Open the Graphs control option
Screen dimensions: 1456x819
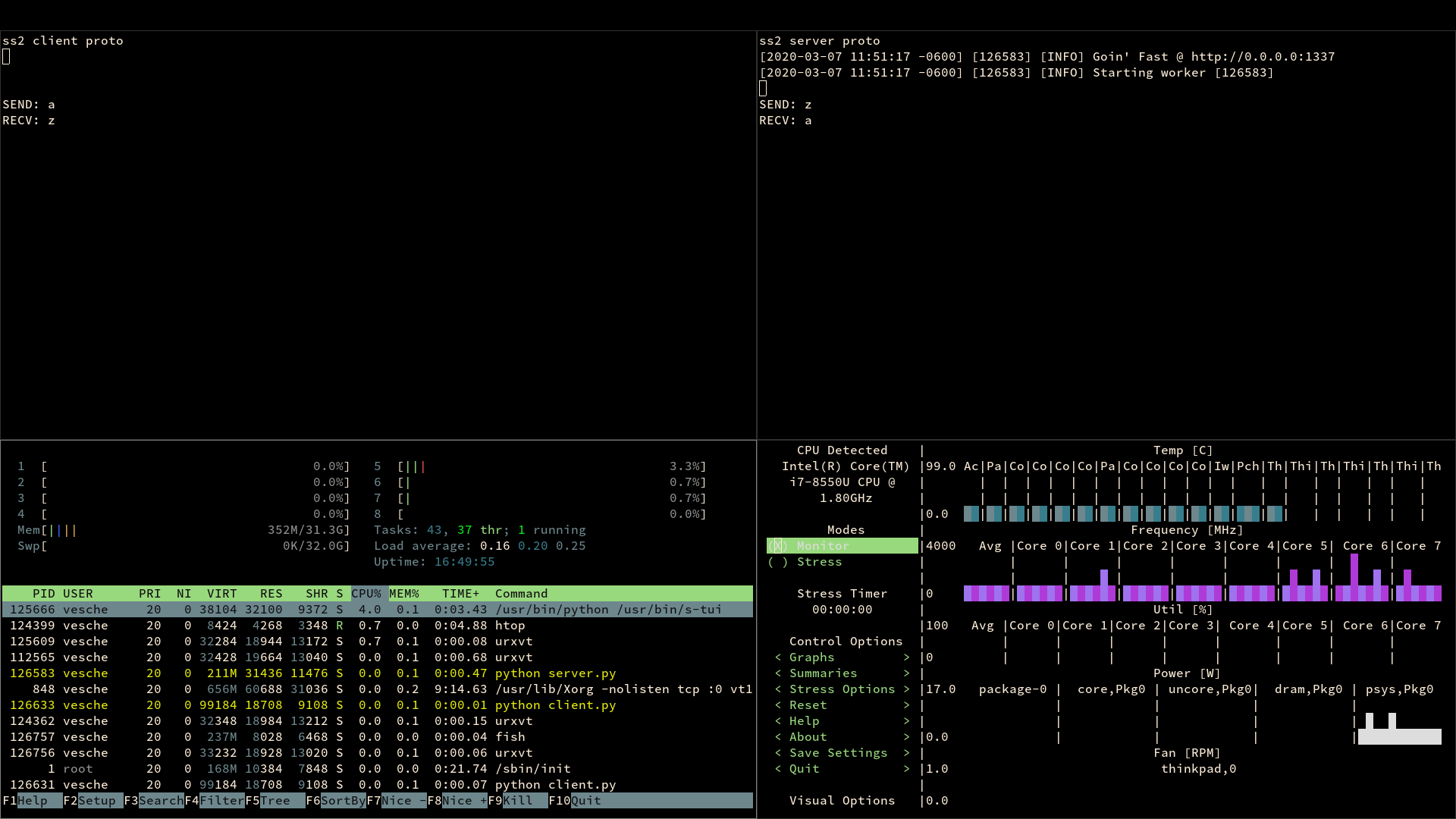[x=811, y=657]
